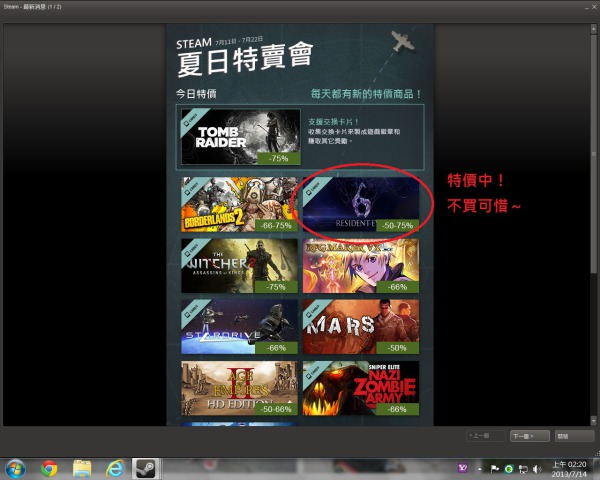Click the taskbar clock showing 02:20
The height and width of the screenshot is (480, 600).
point(569,469)
